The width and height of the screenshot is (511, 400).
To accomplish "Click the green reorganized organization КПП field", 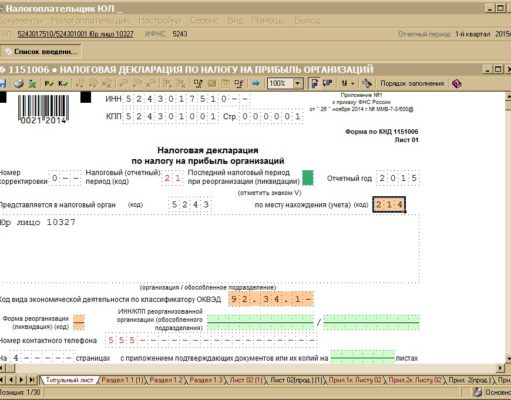I will [371, 322].
